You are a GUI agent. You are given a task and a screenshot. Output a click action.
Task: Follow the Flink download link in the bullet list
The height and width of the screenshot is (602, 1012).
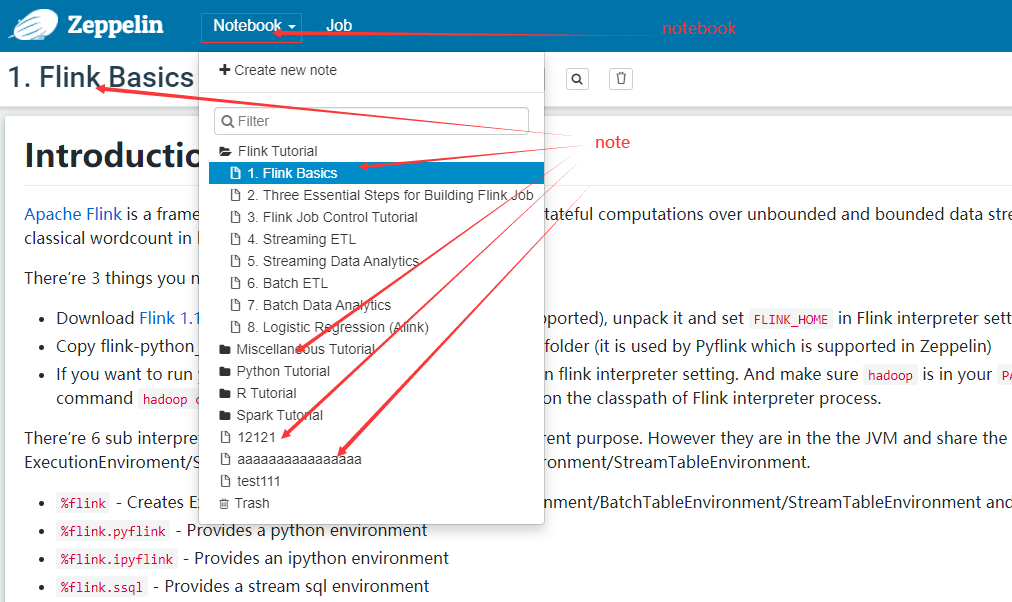(x=169, y=318)
